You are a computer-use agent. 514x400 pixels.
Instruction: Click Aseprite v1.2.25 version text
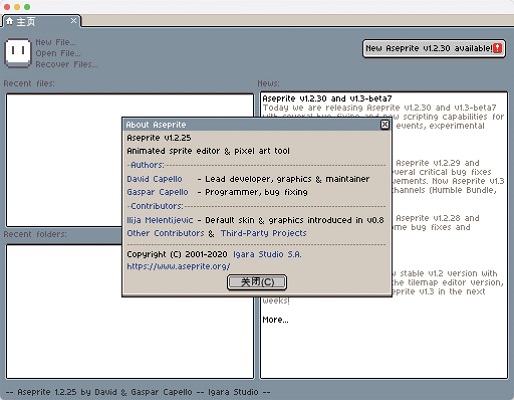[159, 138]
